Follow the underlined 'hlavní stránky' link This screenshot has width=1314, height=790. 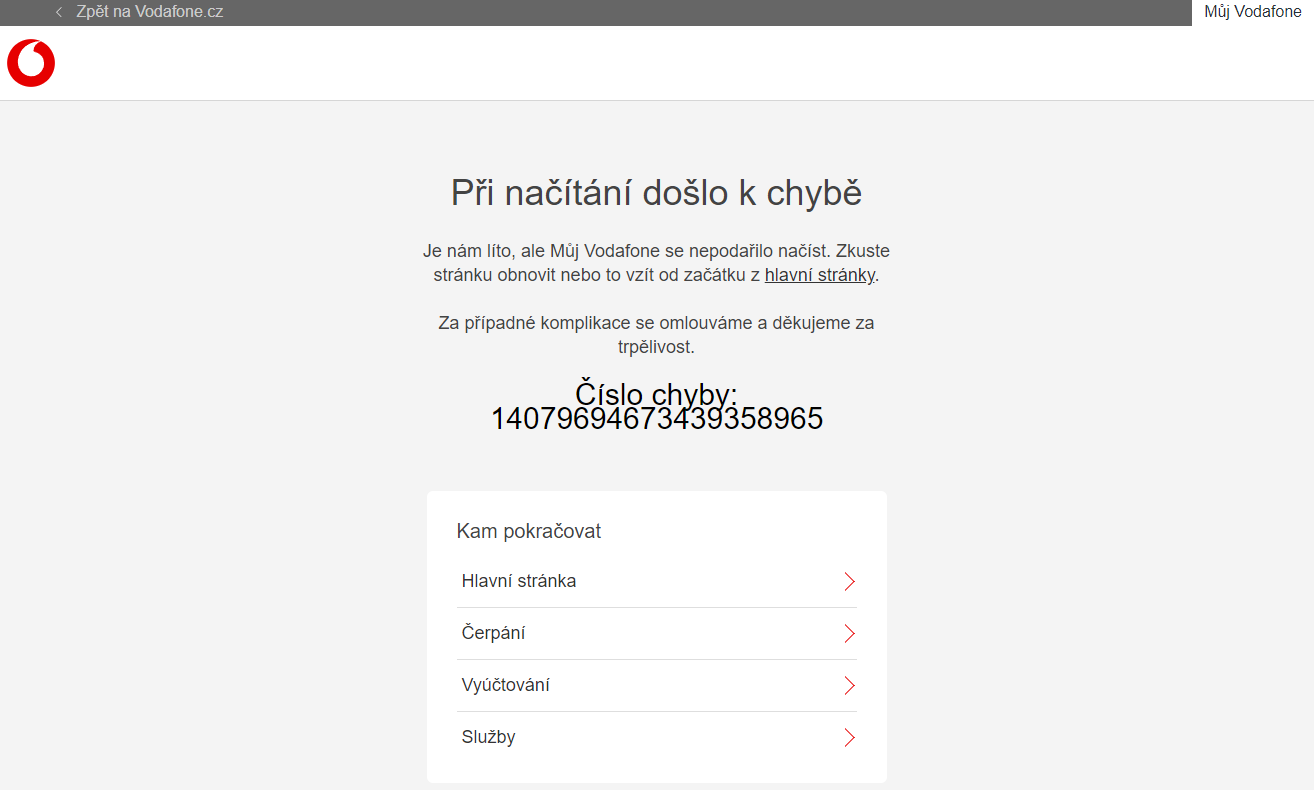(x=819, y=275)
